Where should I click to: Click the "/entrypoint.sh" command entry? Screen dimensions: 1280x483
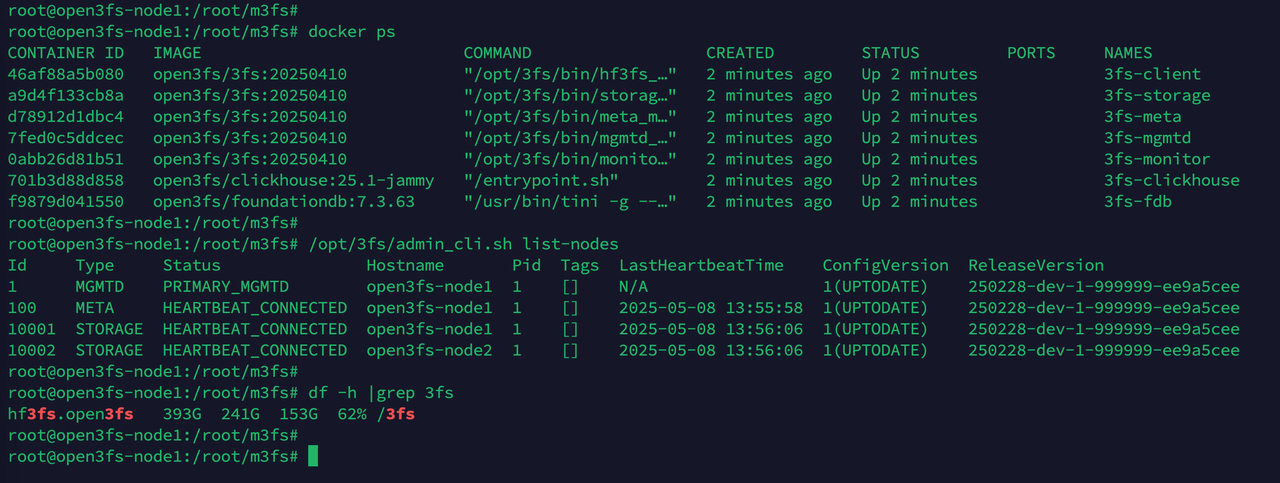pos(541,181)
